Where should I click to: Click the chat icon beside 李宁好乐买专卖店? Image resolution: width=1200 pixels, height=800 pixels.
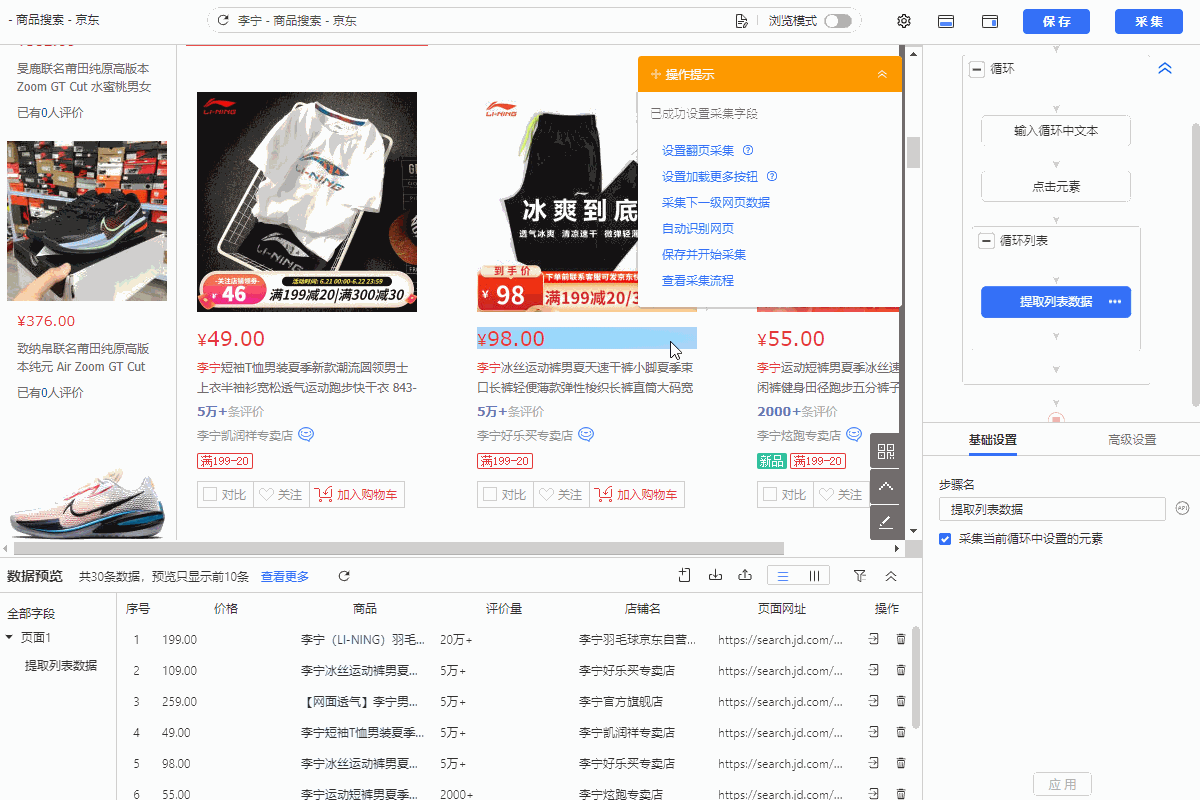pyautogui.click(x=586, y=435)
